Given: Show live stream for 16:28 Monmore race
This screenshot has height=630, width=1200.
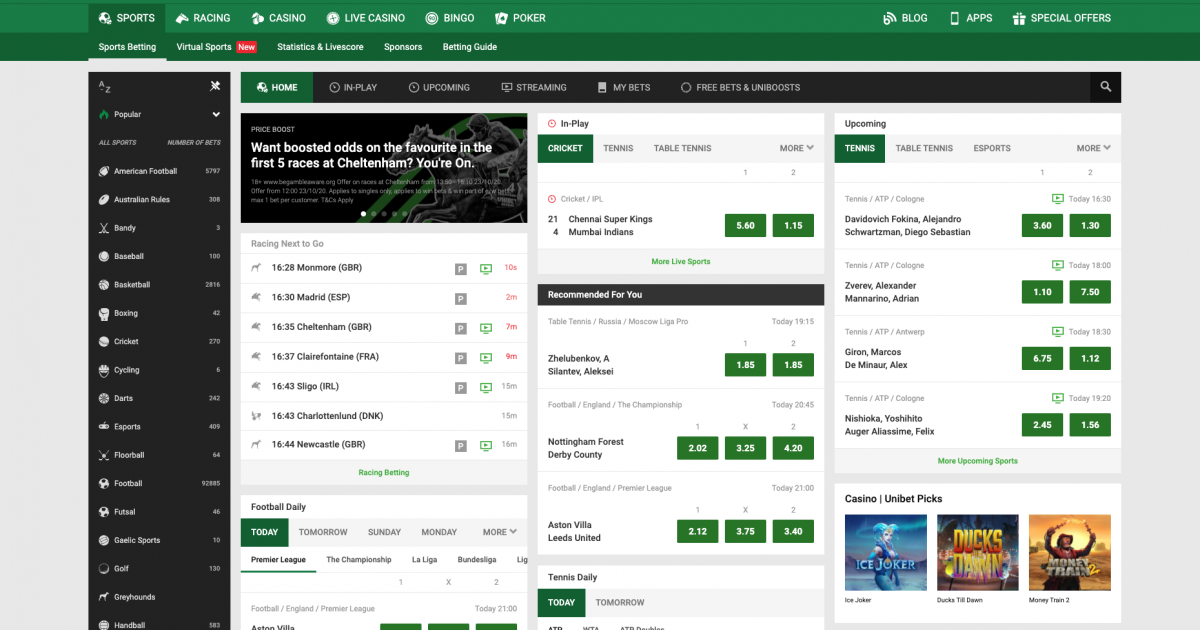Looking at the screenshot, I should [x=486, y=268].
